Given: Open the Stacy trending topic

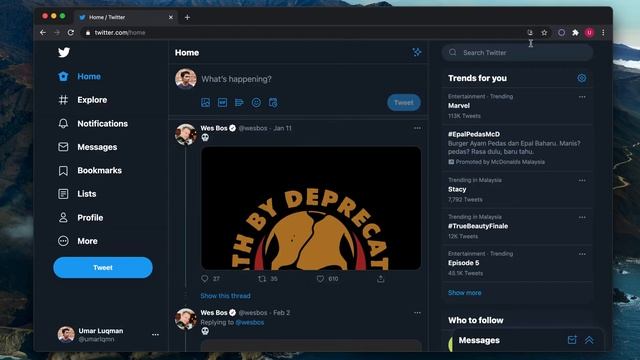Looking at the screenshot, I should click(x=457, y=189).
